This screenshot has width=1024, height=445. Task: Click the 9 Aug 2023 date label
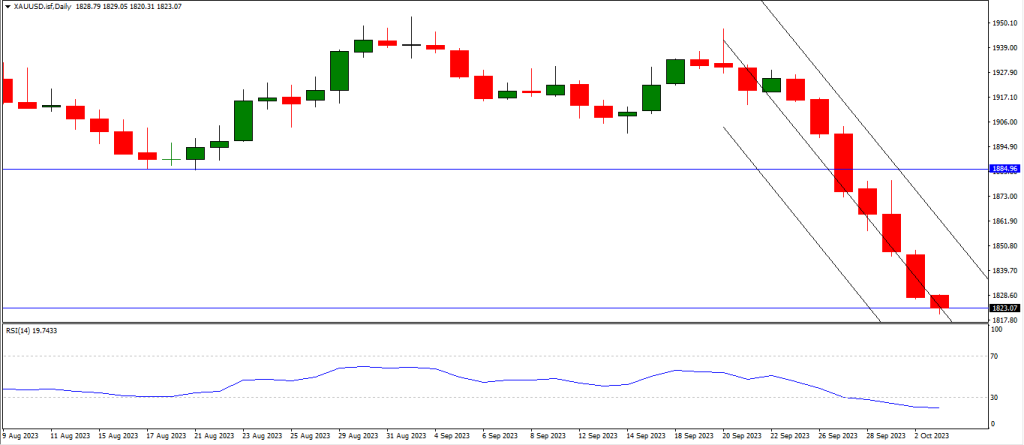(24, 437)
